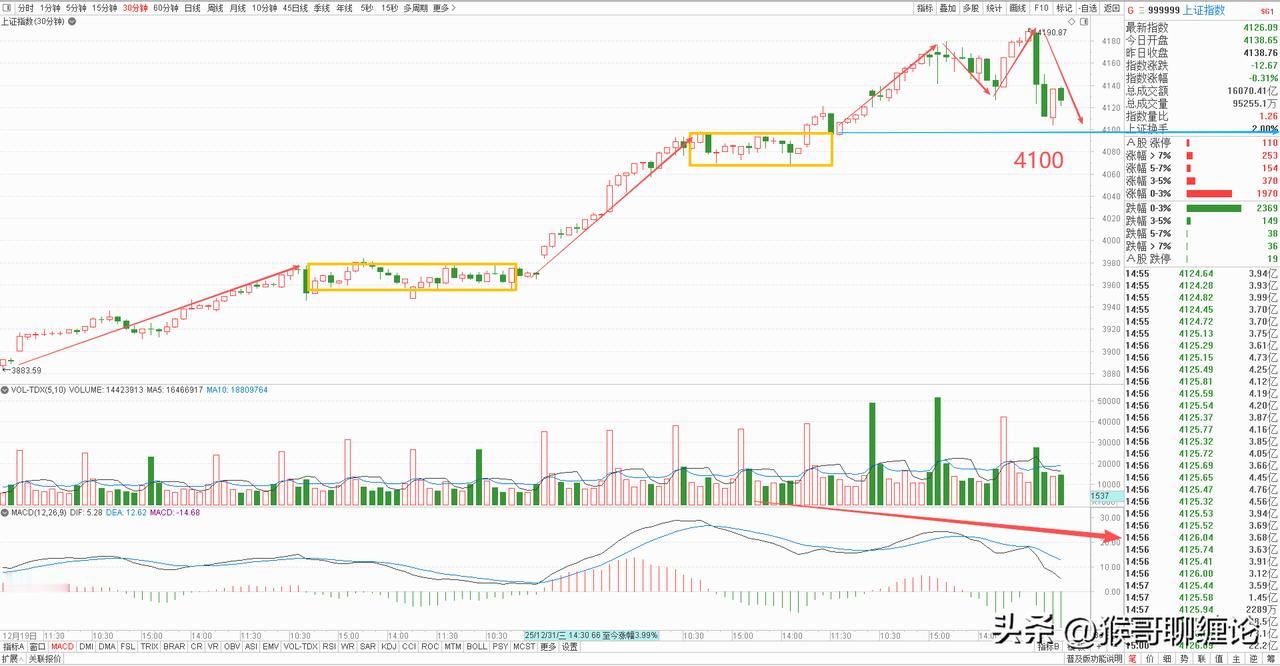
Task: Click the red G icon beside 999999
Action: pos(1130,9)
